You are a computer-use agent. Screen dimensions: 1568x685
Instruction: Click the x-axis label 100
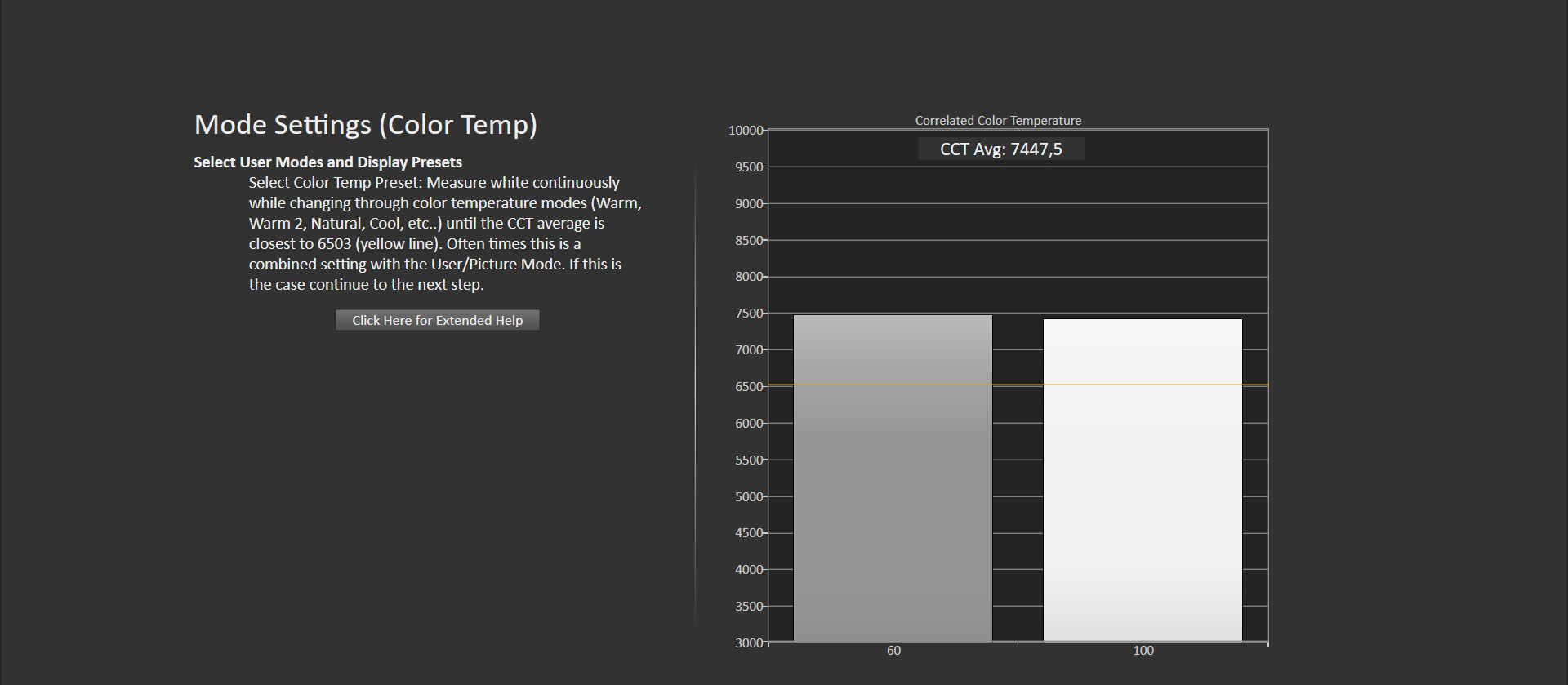(1143, 651)
